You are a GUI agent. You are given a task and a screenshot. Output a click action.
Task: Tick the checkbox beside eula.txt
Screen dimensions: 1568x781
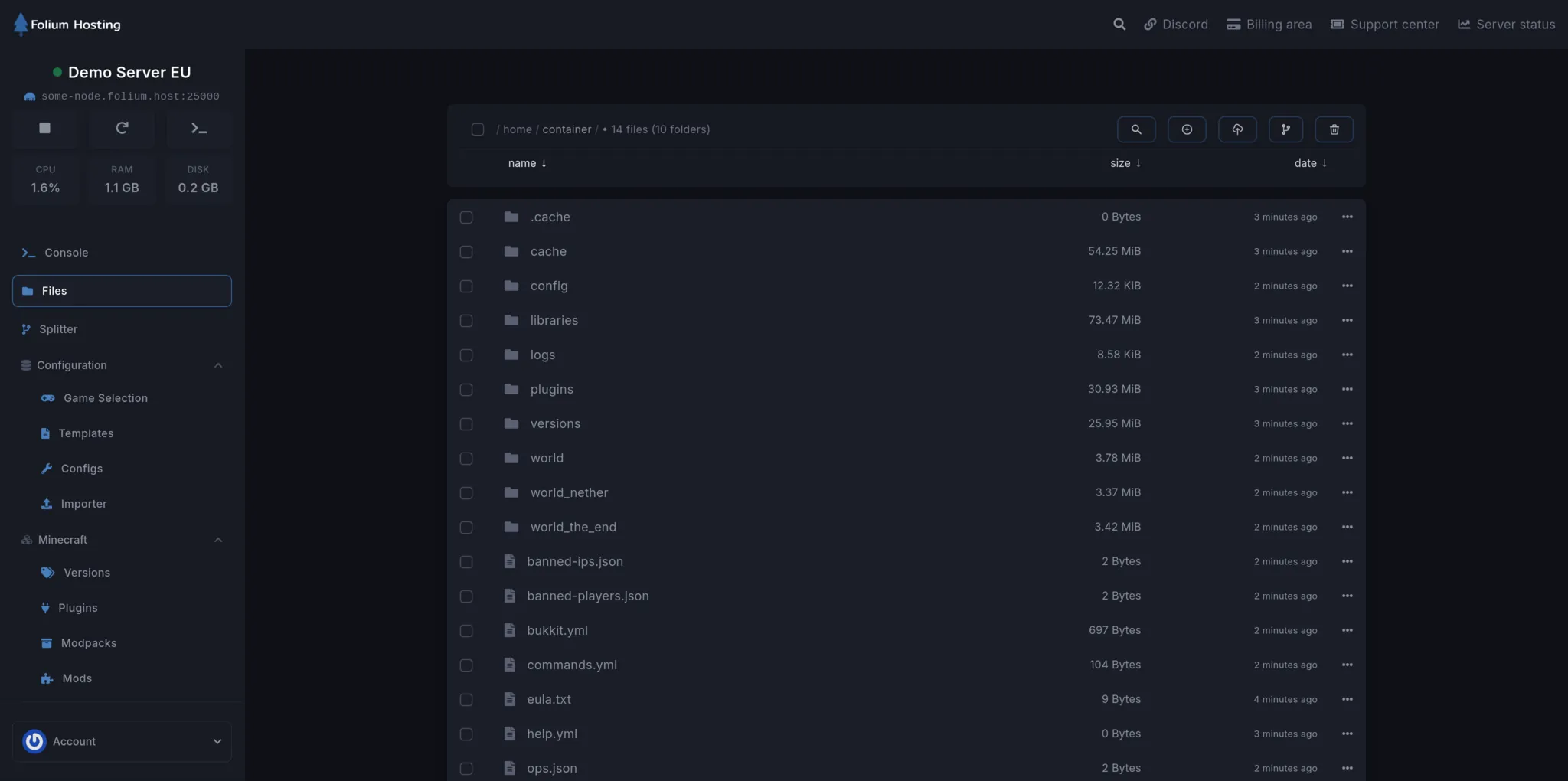467,700
